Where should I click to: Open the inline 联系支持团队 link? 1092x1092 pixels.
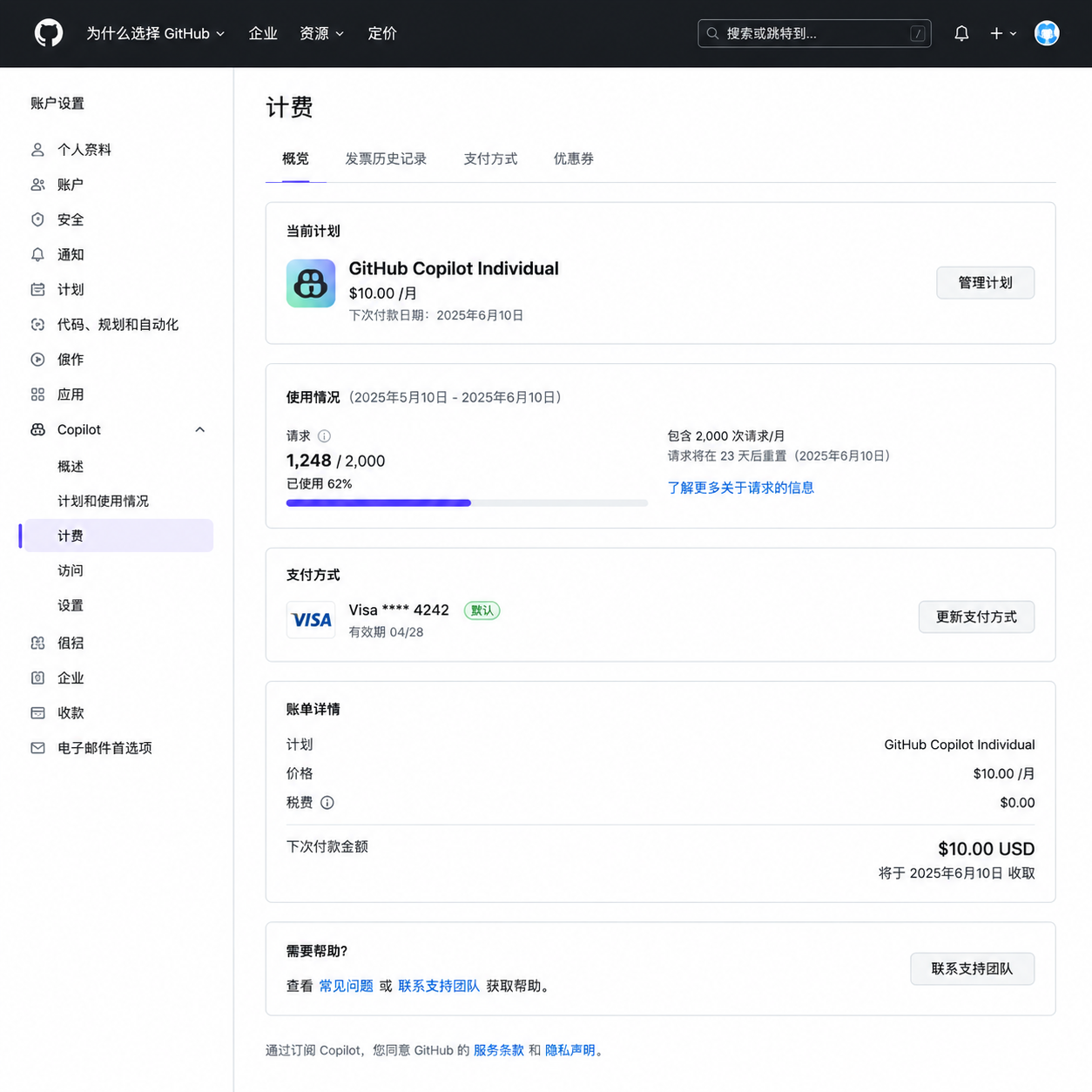(439, 986)
